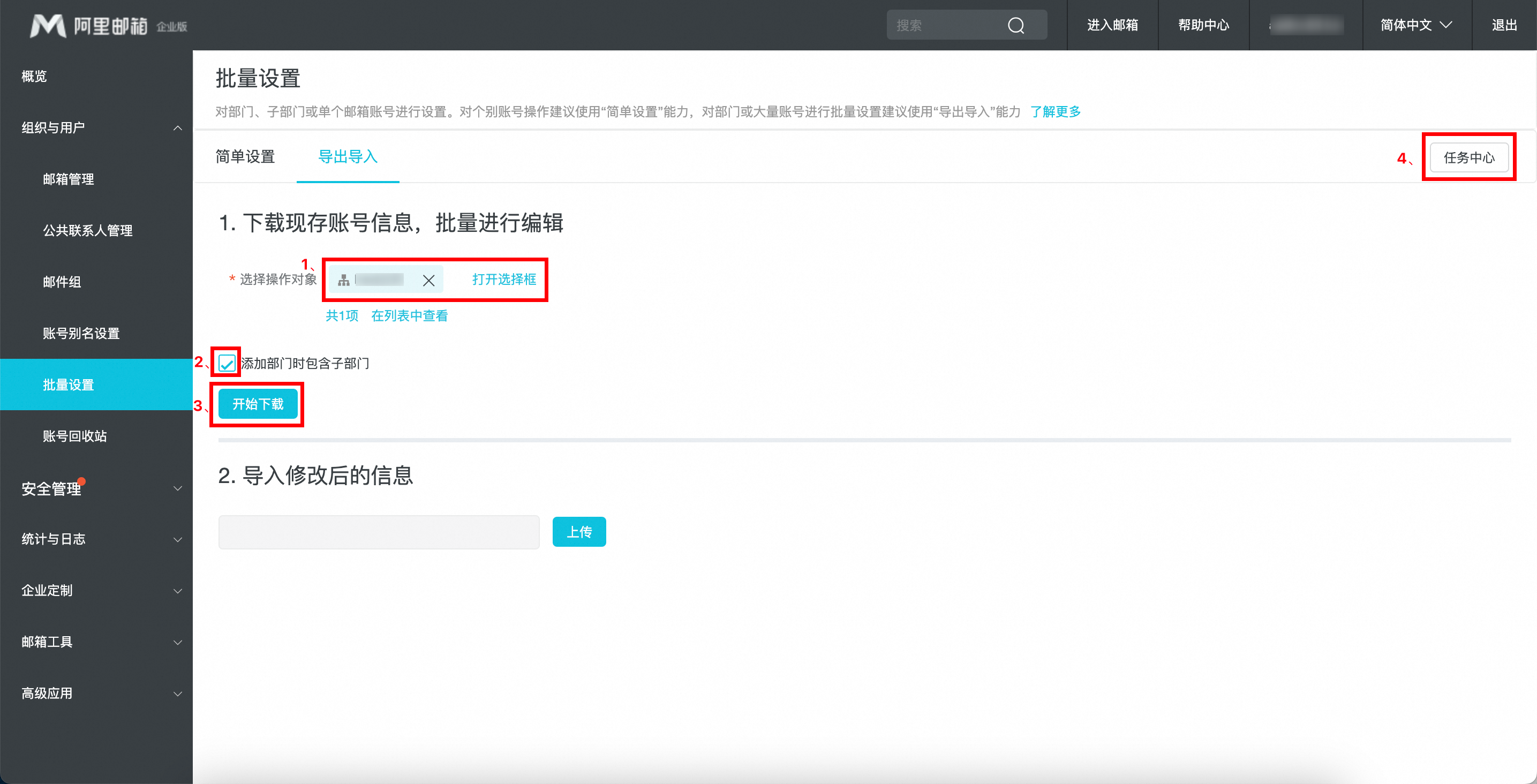Click the organization tree icon in the selected tag
The image size is (1537, 784).
[344, 281]
